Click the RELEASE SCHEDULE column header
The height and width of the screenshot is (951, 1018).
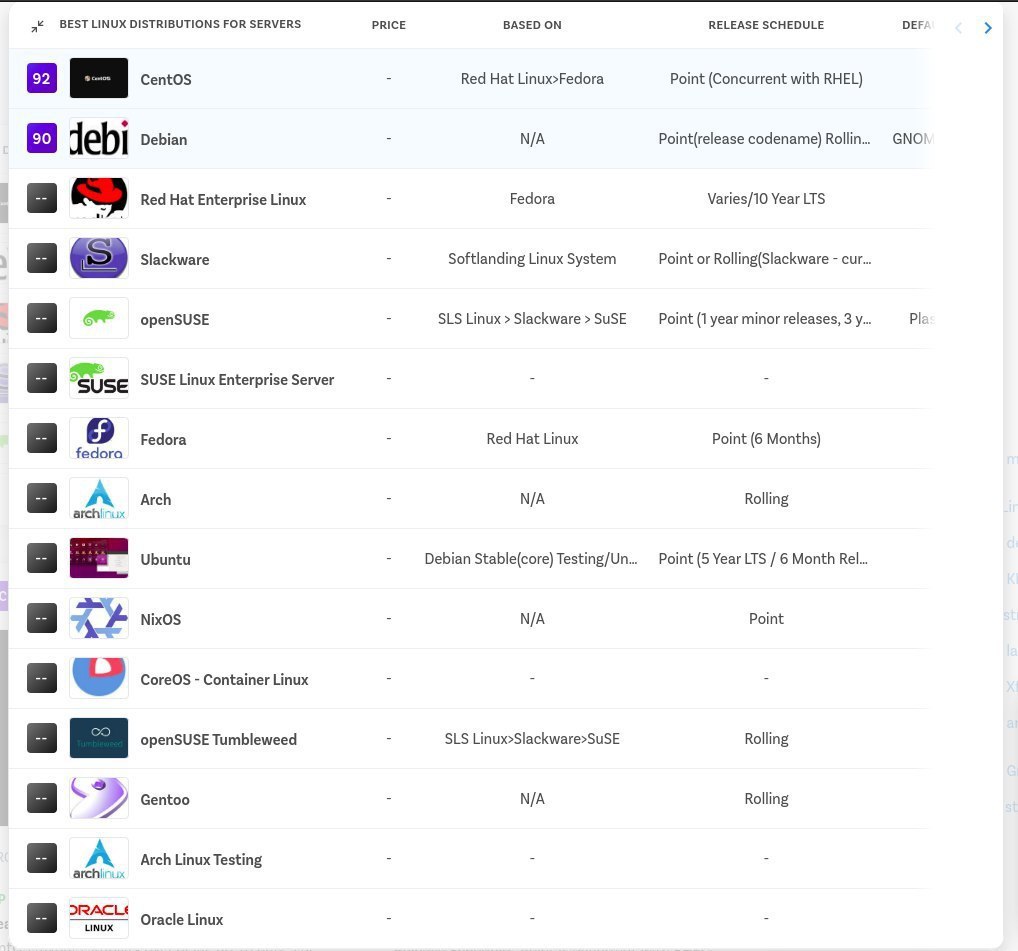(x=765, y=25)
